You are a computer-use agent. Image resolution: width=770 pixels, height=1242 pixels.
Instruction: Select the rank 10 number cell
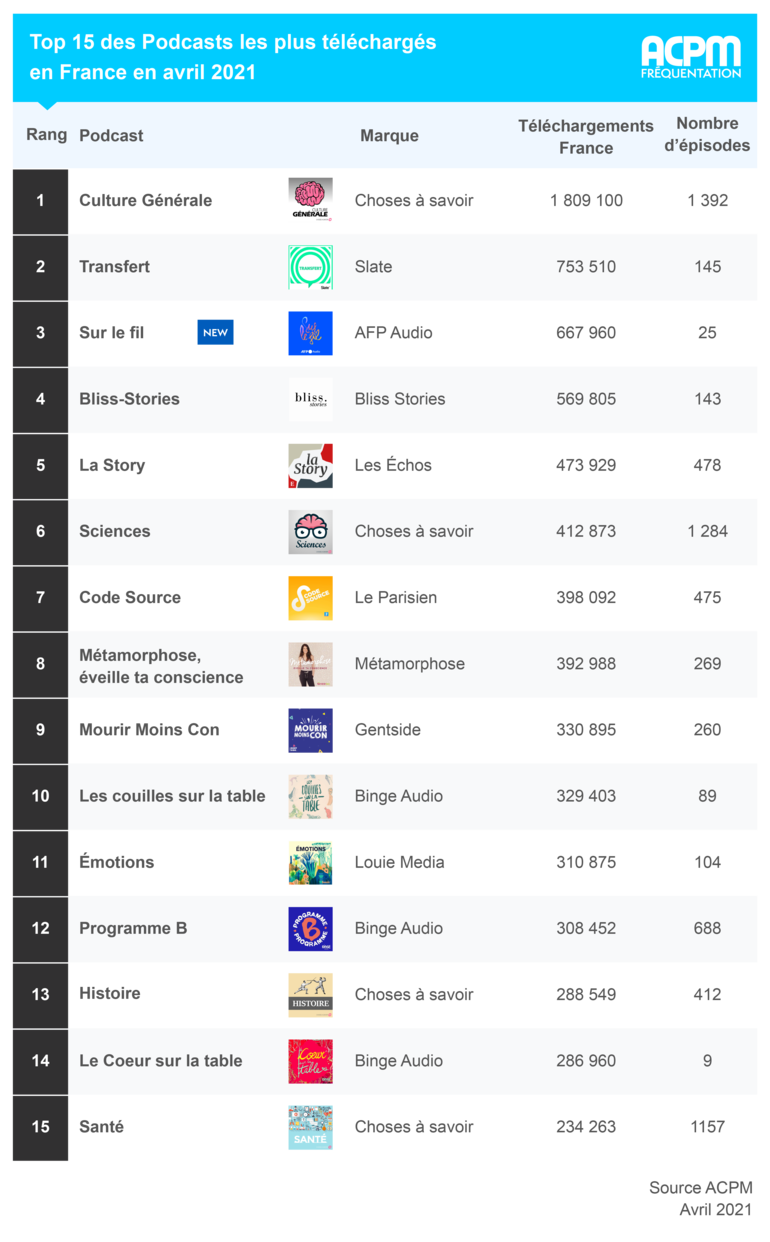40,796
